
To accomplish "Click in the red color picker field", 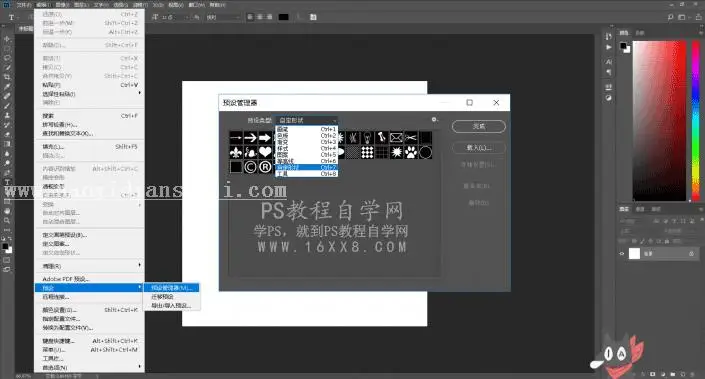I will [659, 120].
